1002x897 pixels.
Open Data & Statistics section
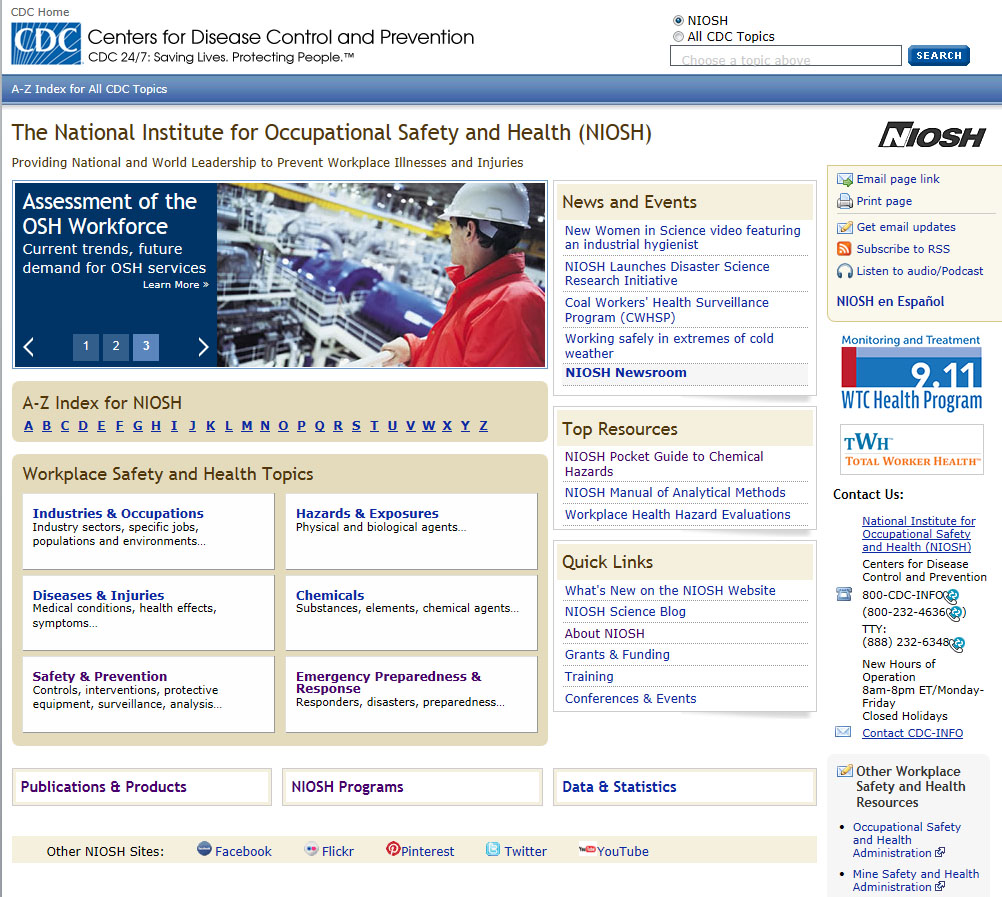(619, 786)
